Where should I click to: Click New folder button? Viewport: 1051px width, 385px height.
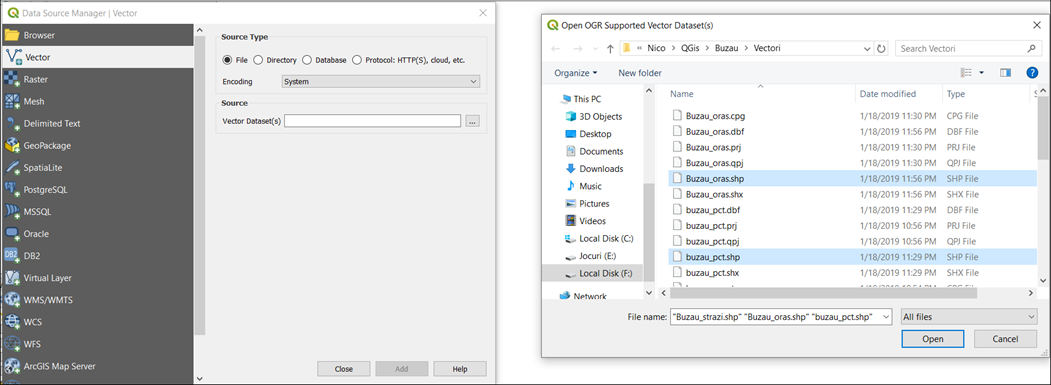point(639,72)
